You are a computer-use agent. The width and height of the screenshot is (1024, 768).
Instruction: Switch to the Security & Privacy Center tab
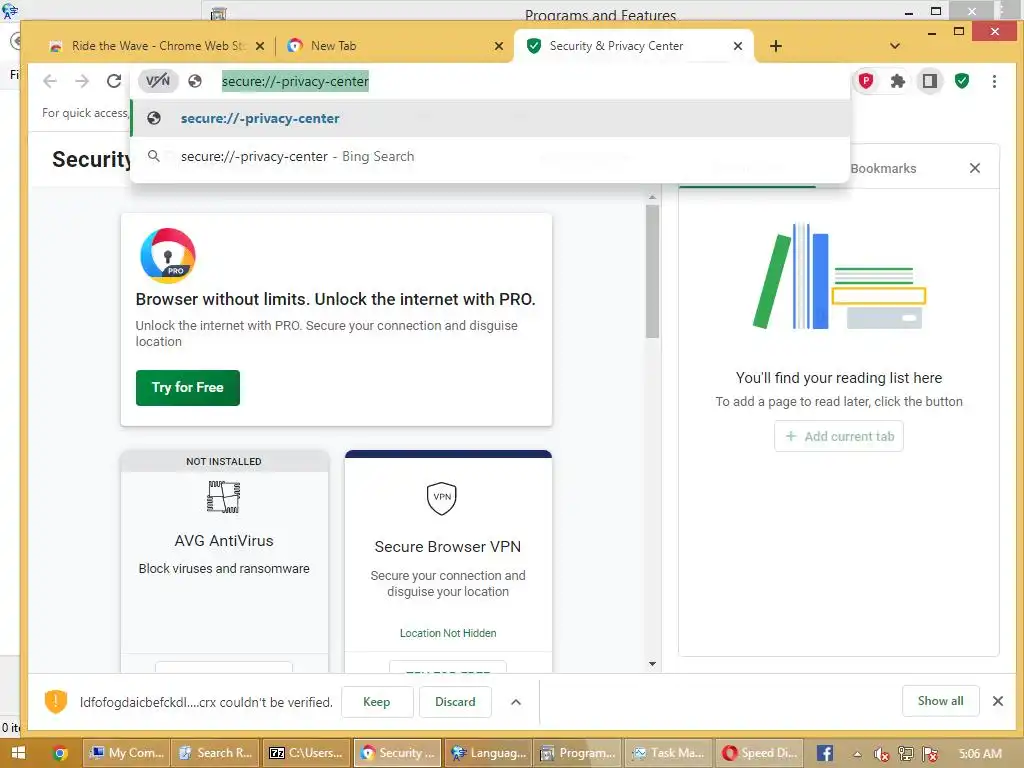pyautogui.click(x=634, y=46)
